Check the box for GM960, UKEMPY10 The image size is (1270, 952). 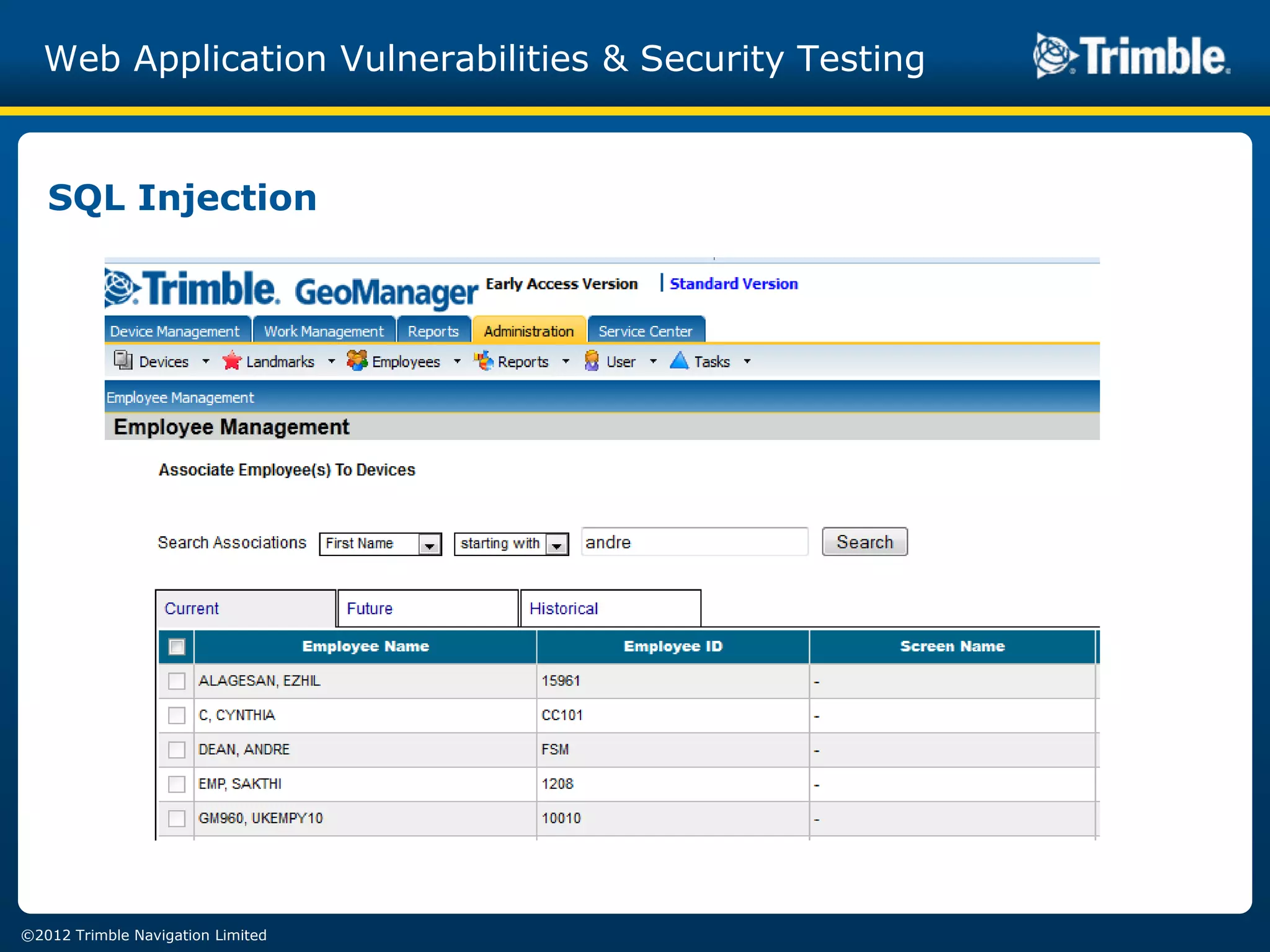(177, 818)
